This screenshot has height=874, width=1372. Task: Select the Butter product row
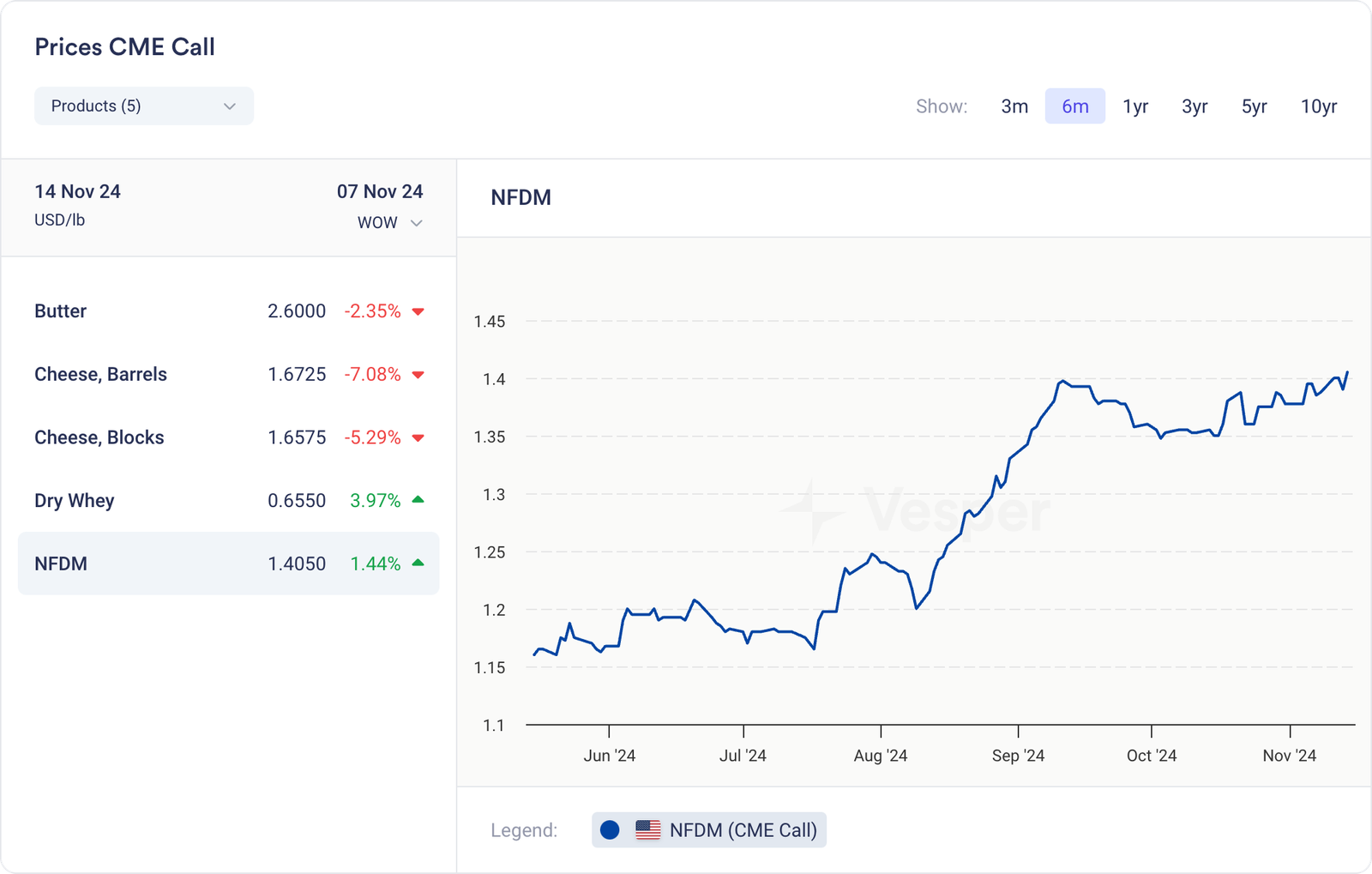pyautogui.click(x=228, y=311)
